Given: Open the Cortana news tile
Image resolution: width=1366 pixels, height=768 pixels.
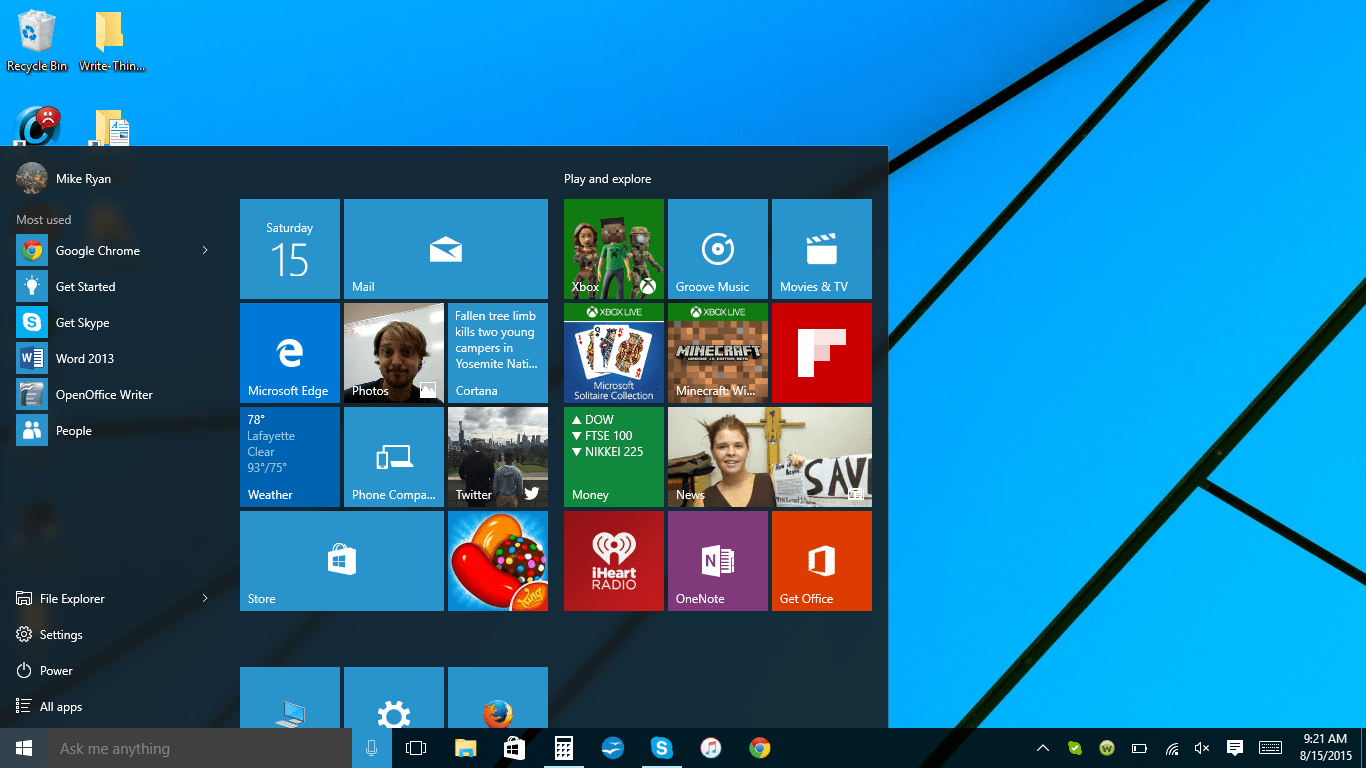Looking at the screenshot, I should 498,353.
